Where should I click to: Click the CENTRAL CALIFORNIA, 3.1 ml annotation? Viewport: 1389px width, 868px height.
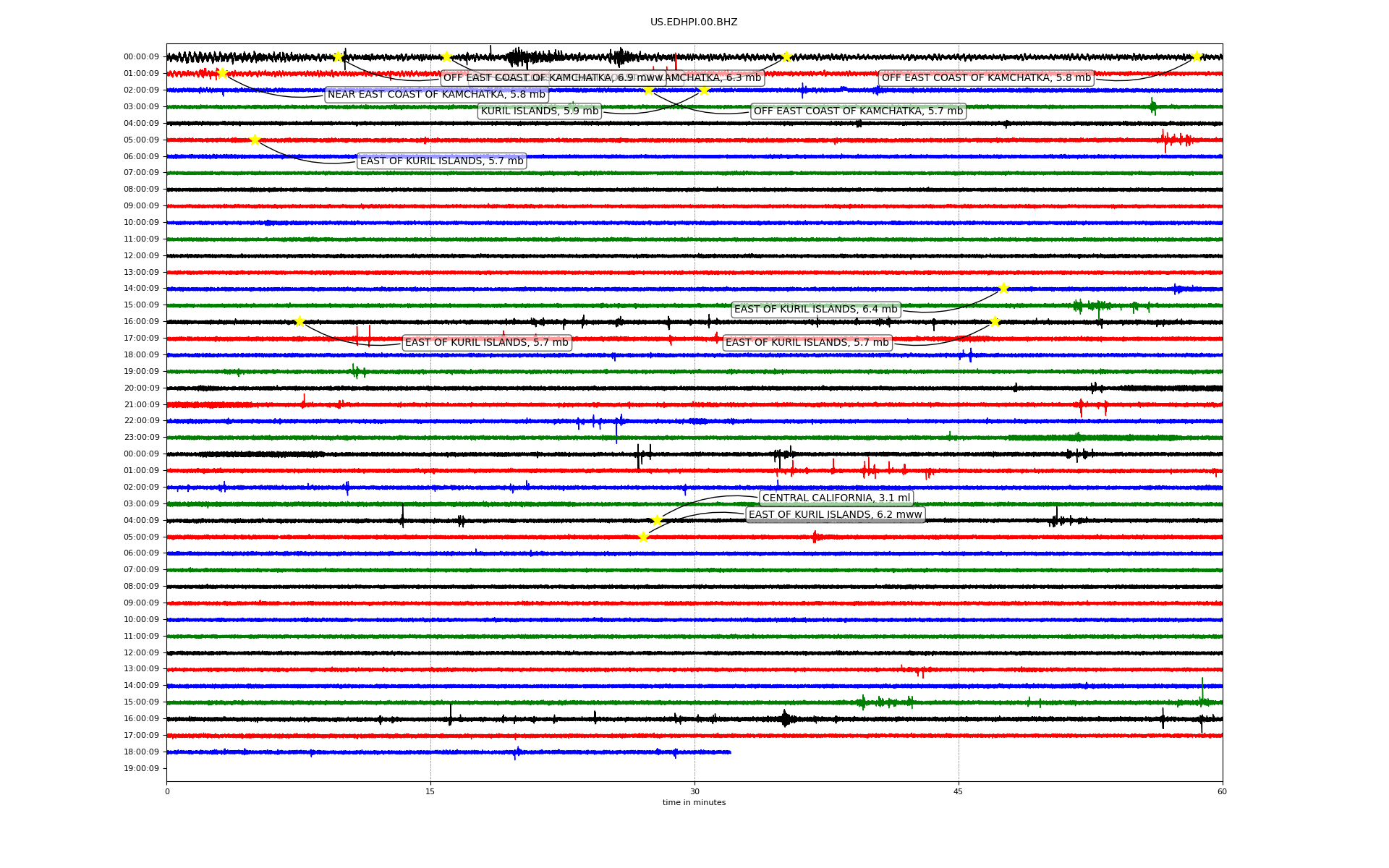(836, 498)
